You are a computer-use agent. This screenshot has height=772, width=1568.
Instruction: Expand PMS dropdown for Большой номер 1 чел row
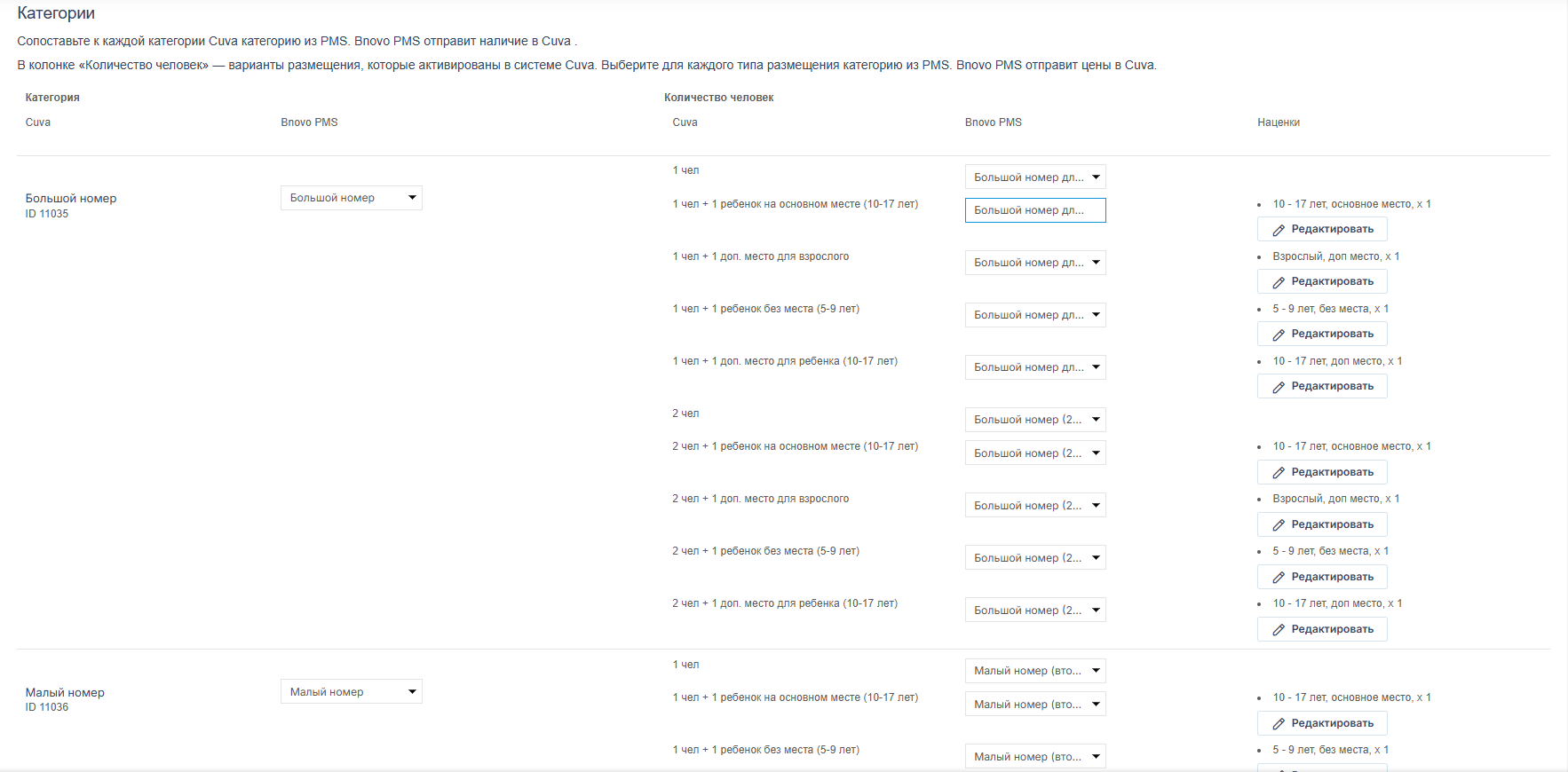click(x=1035, y=177)
